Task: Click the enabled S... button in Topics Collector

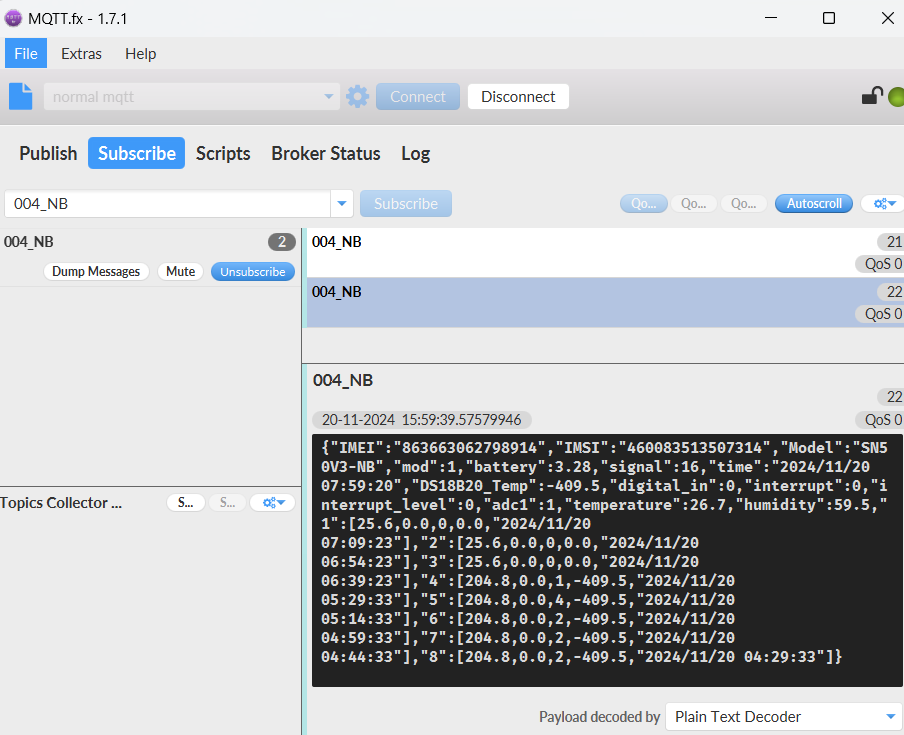Action: click(x=186, y=503)
